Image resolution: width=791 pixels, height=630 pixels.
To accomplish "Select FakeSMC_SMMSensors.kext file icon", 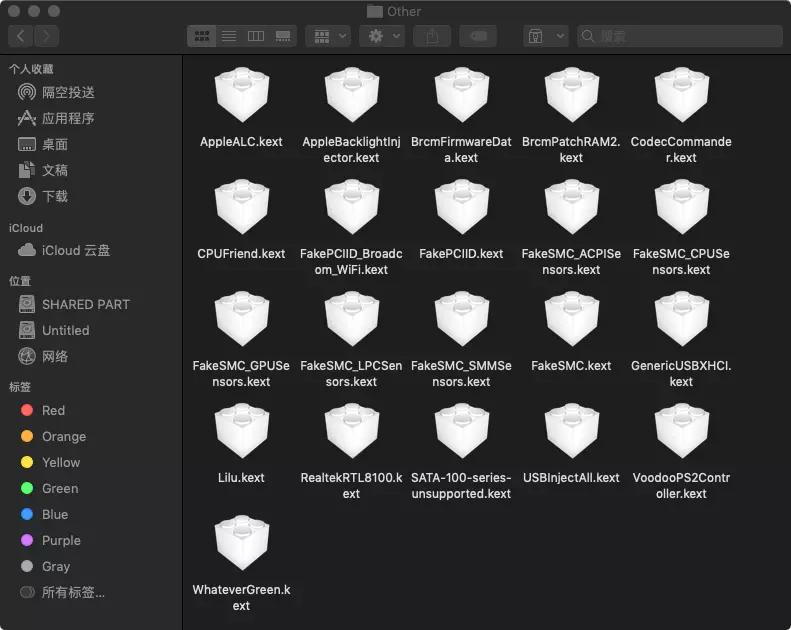I will [462, 318].
